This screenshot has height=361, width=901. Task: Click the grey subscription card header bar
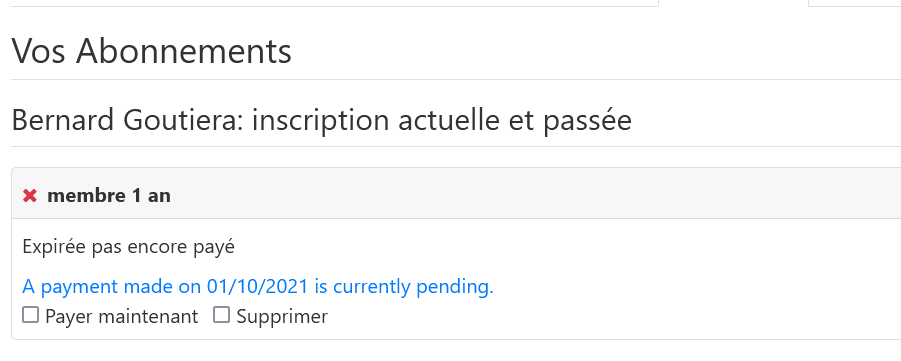coord(456,194)
